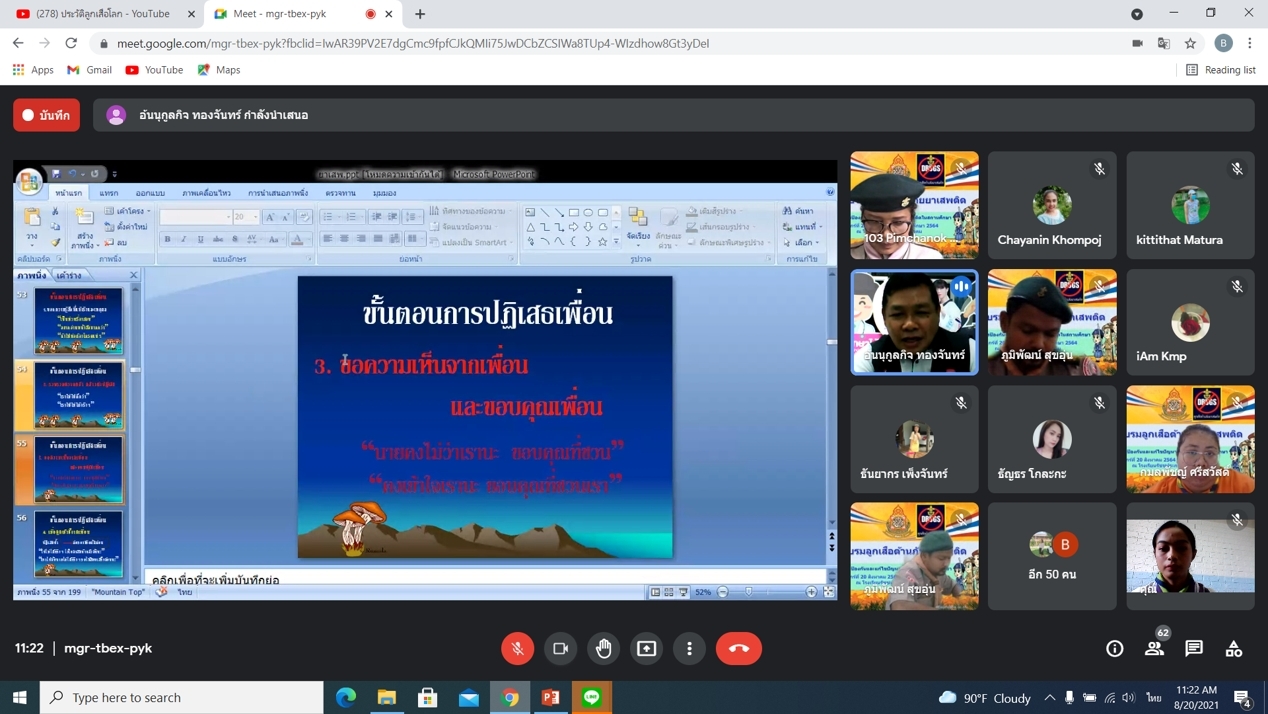Click the red recording indicator button
The height and width of the screenshot is (714, 1268).
pos(47,115)
